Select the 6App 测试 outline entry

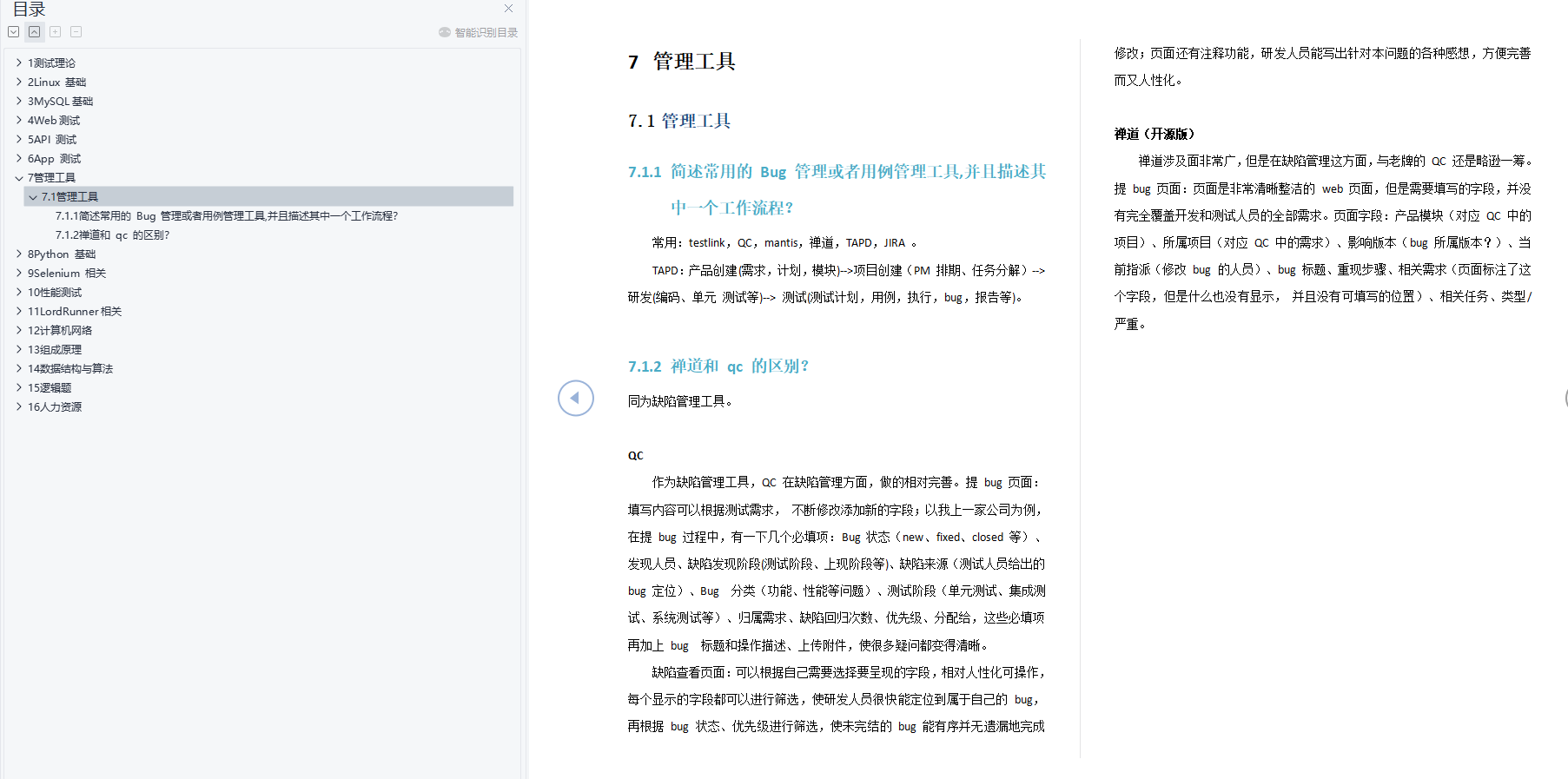(x=54, y=158)
